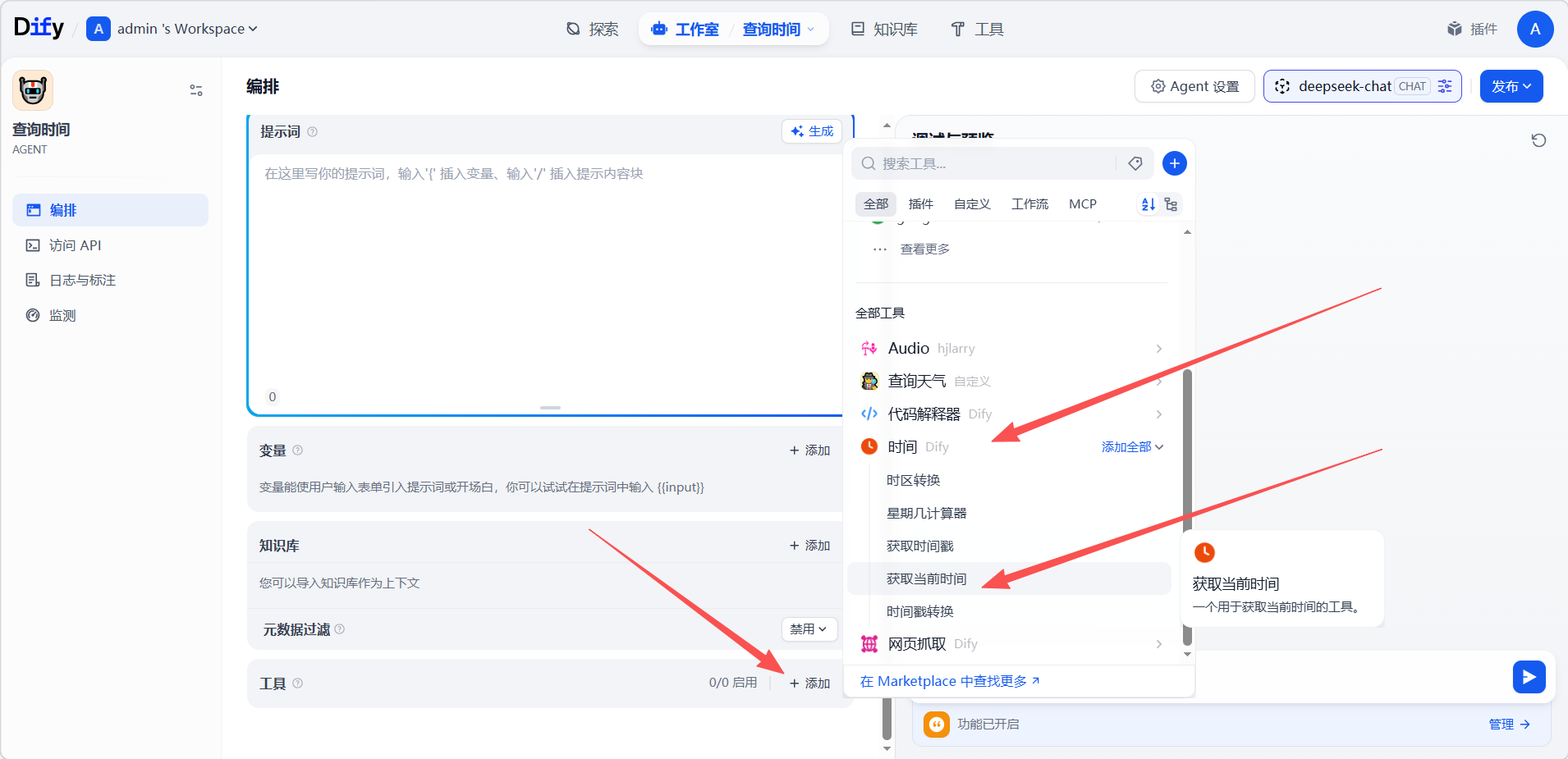Go to the 探索 tab
This screenshot has width=1568, height=759.
coord(592,30)
